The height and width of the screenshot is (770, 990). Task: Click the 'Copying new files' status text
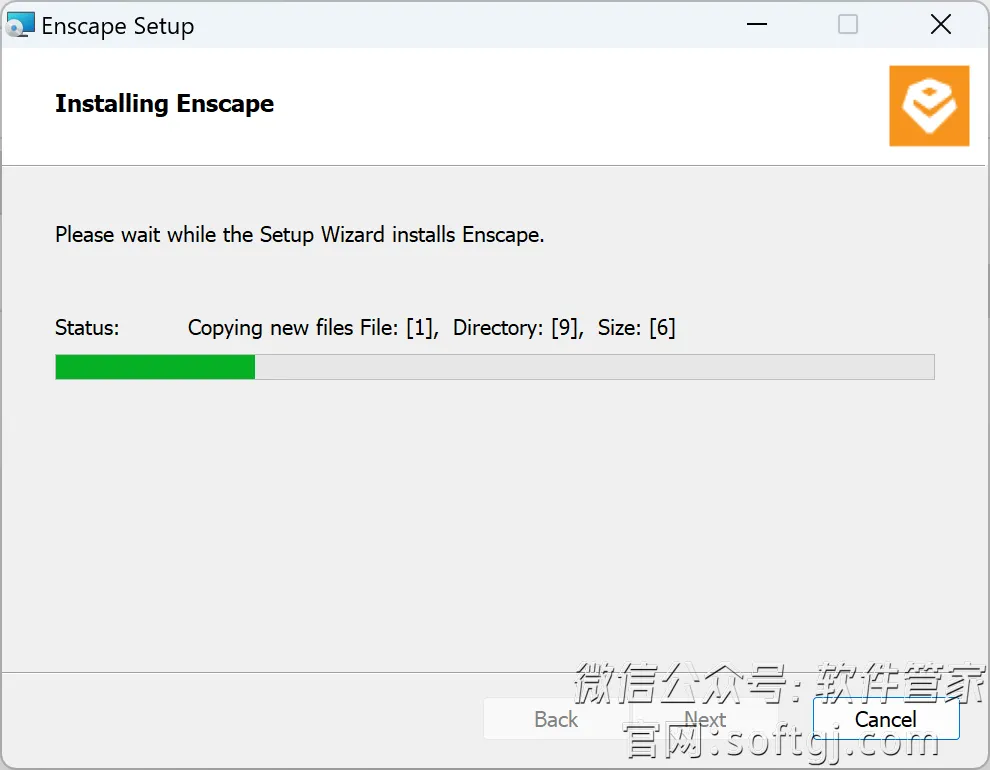pos(270,328)
